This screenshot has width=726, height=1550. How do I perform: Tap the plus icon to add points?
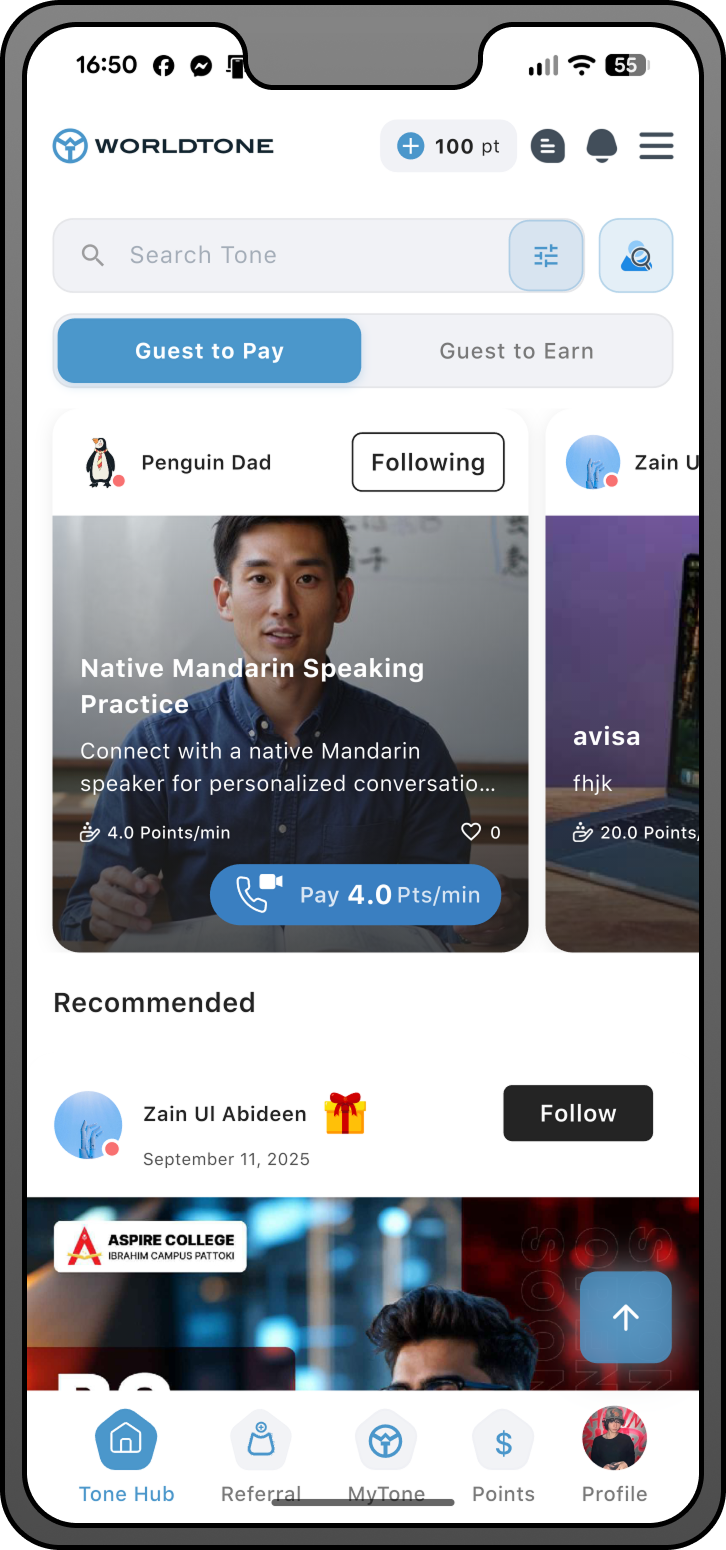411,146
